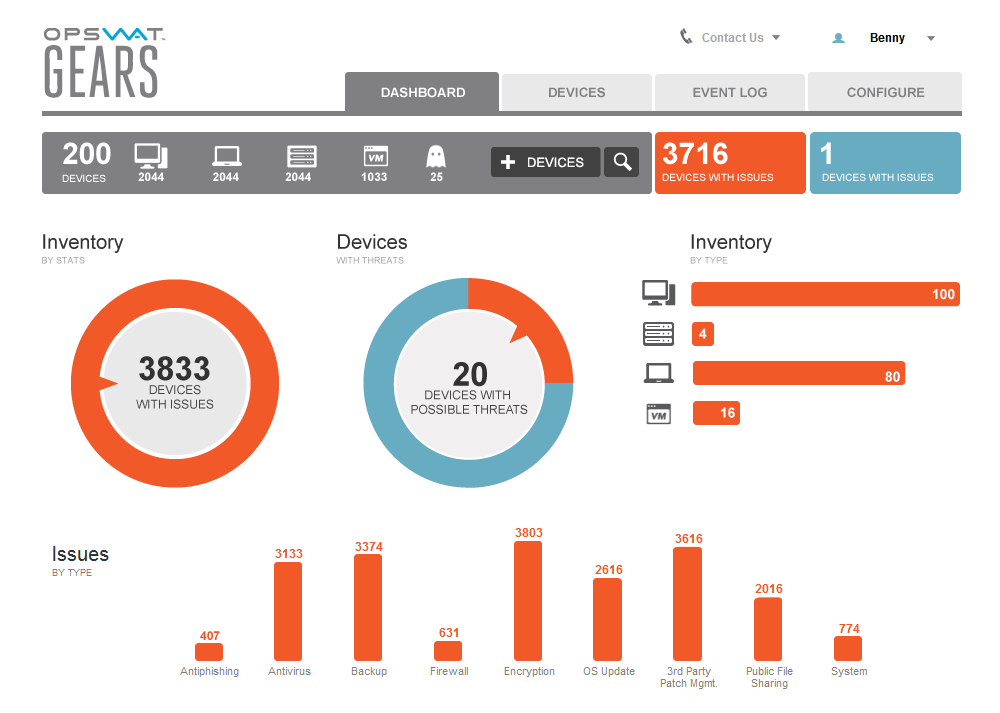Select the desktop computer icon in summary bar
This screenshot has width=1000, height=713.
151,156
